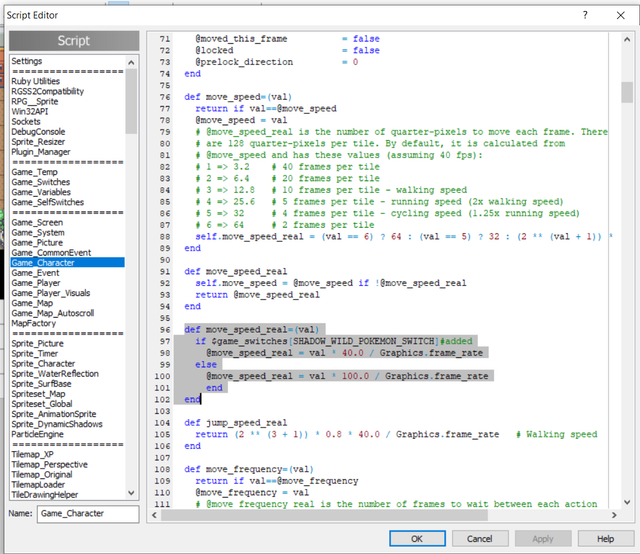Click the Cancel button

[480, 538]
